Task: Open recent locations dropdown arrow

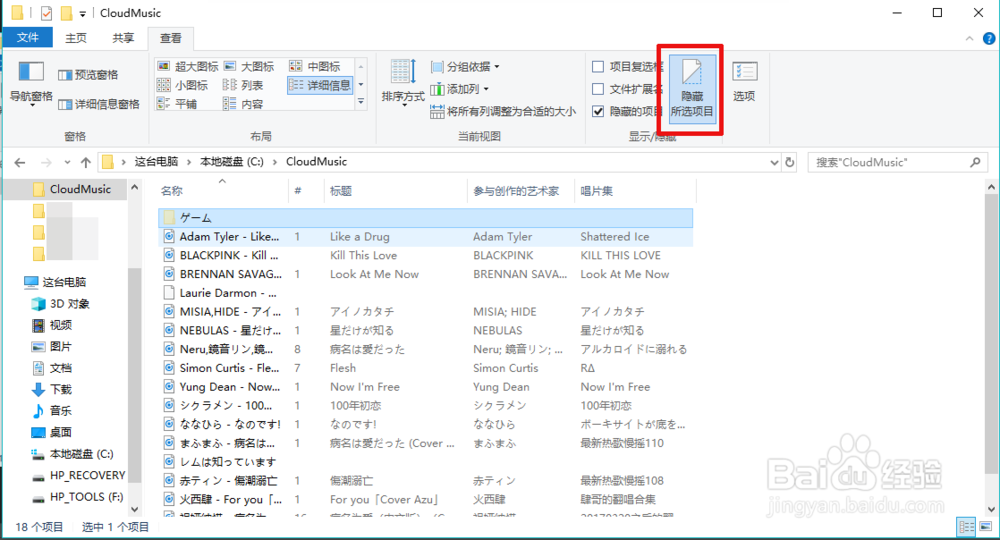Action: [x=67, y=163]
